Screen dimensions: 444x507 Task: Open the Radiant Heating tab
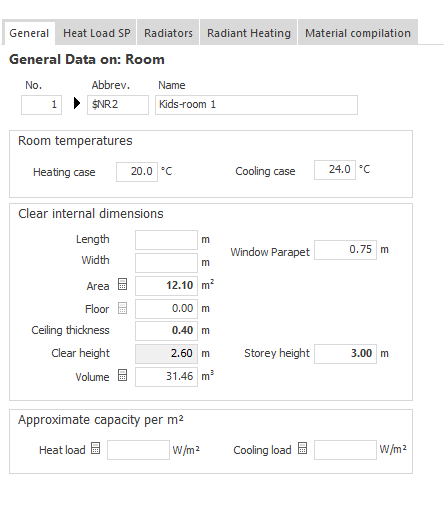[249, 33]
